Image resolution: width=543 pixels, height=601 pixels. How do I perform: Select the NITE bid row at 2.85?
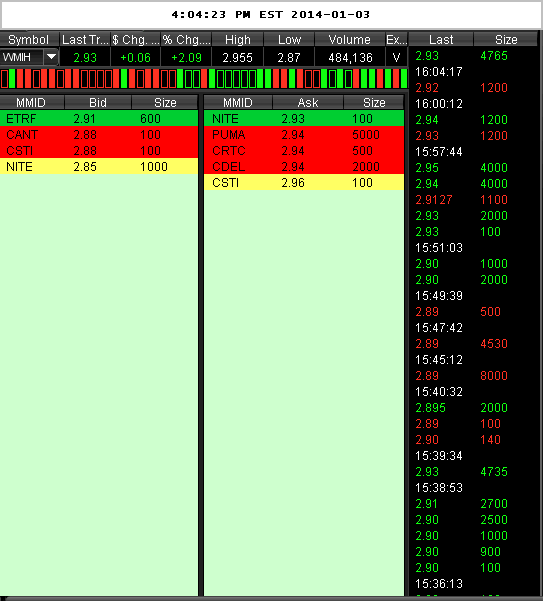click(x=99, y=166)
